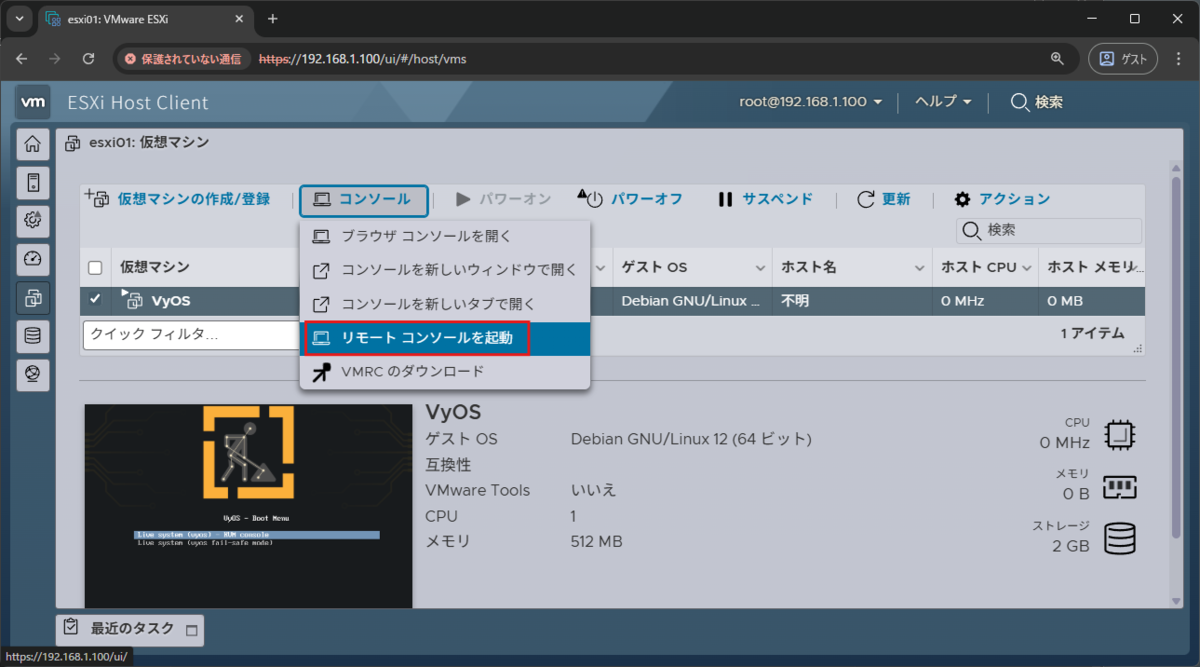
Task: Open the Host navigator icon in sidebar
Action: point(33,145)
